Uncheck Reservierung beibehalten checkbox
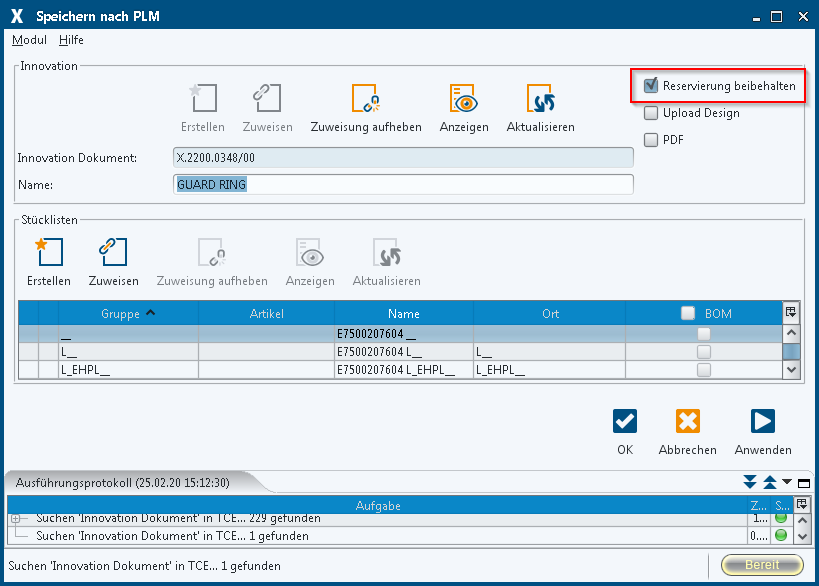819x586 pixels. click(651, 86)
